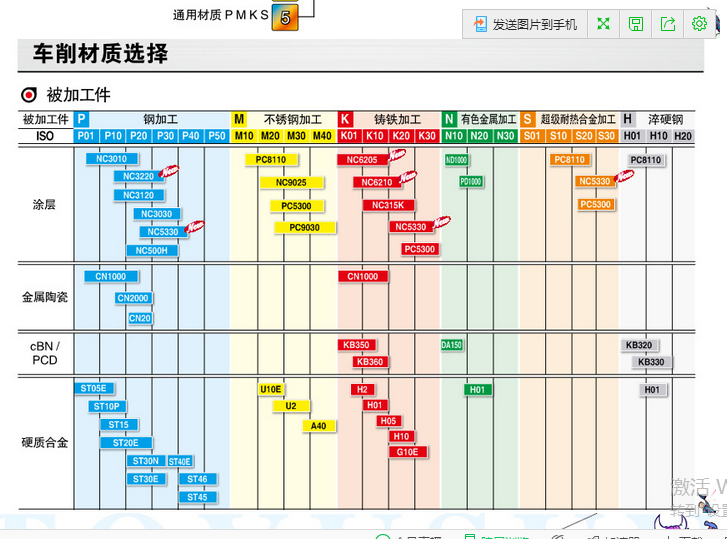This screenshot has height=539, width=727.
Task: Select the bullet marker beside 被加工件
Action: 29,95
